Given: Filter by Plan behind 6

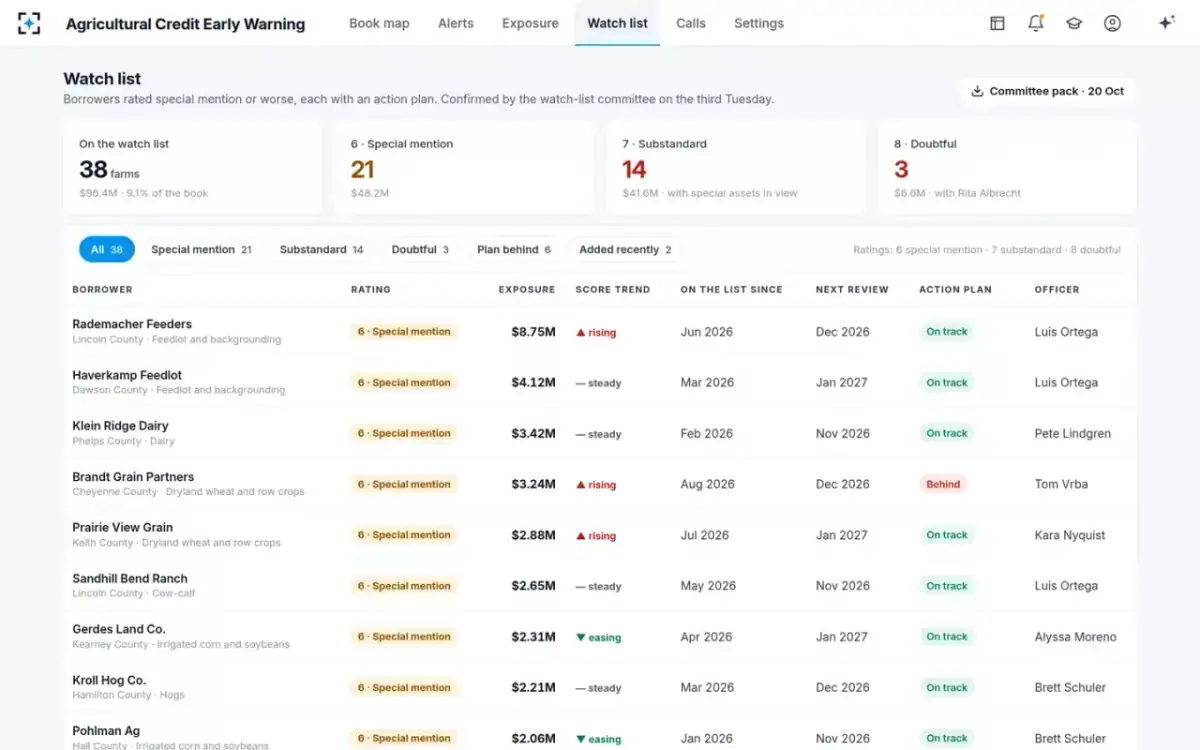Looking at the screenshot, I should [x=514, y=250].
